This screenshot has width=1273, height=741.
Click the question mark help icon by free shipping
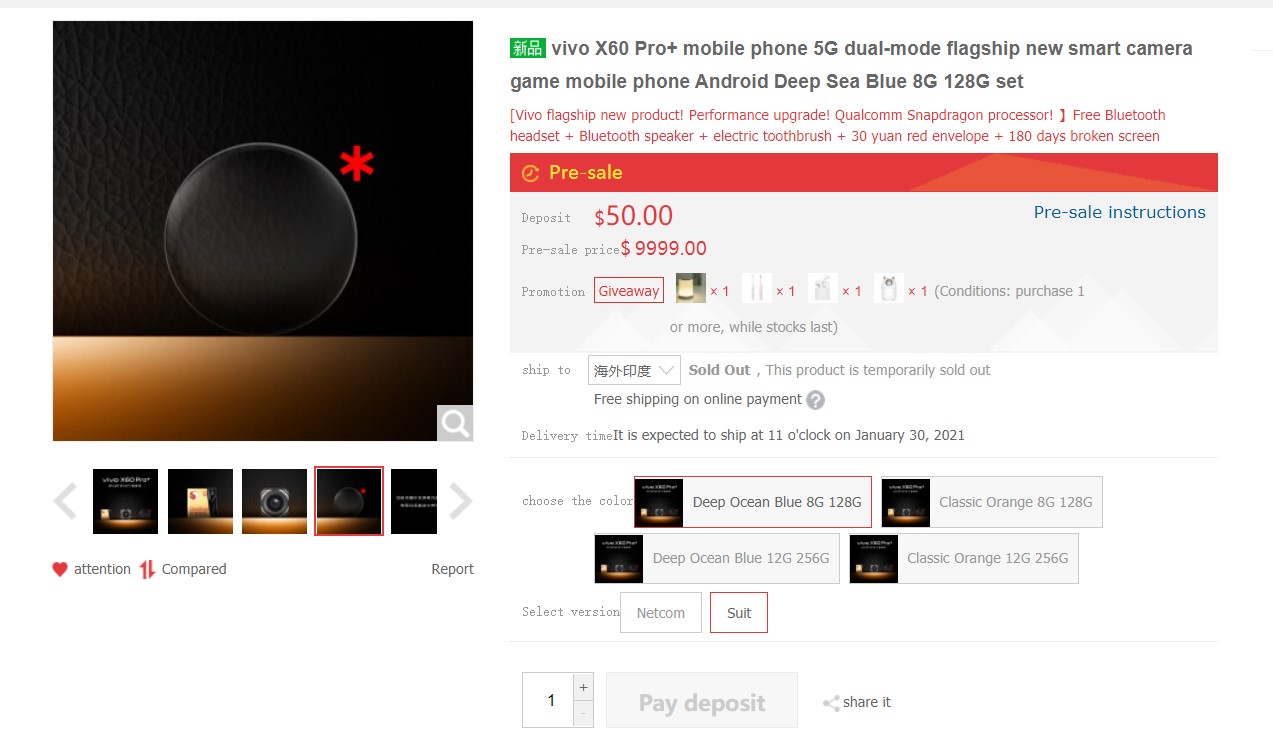click(x=816, y=400)
